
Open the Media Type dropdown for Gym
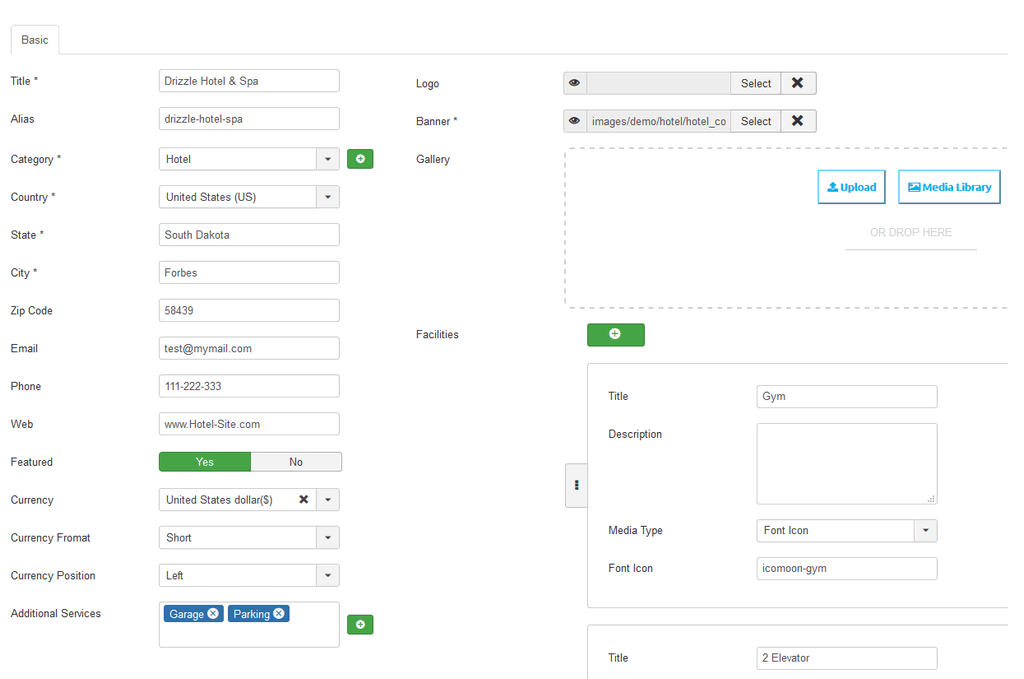point(925,531)
